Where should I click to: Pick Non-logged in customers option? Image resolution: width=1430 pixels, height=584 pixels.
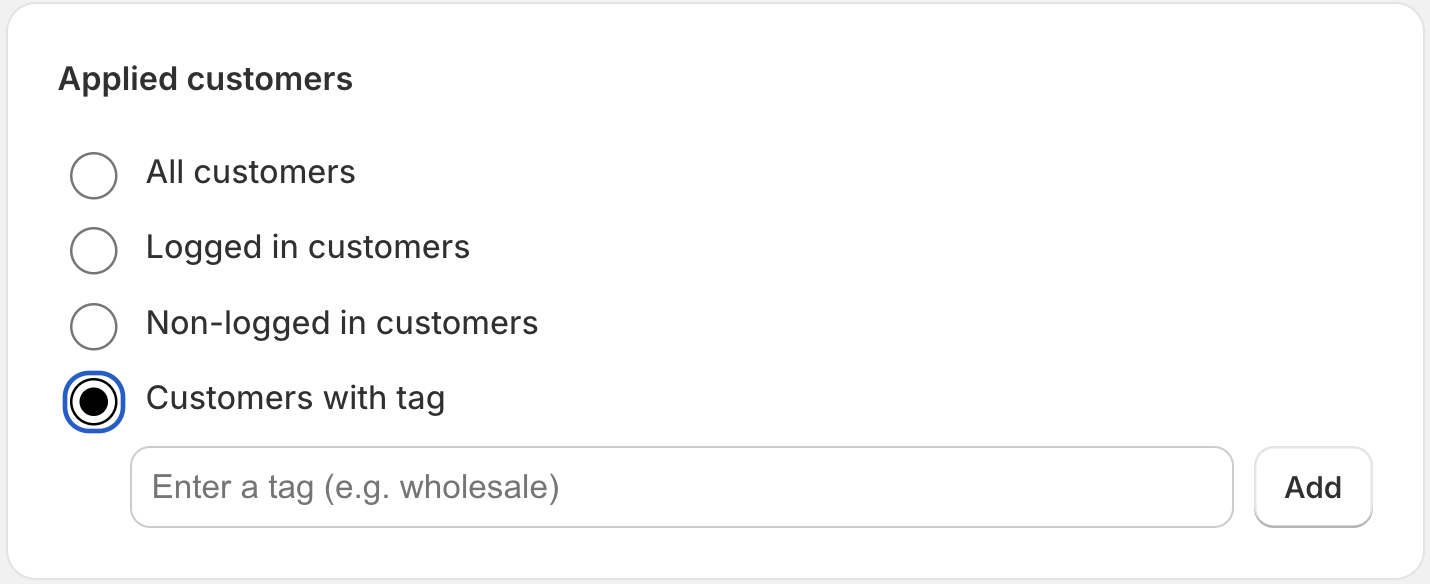click(93, 326)
